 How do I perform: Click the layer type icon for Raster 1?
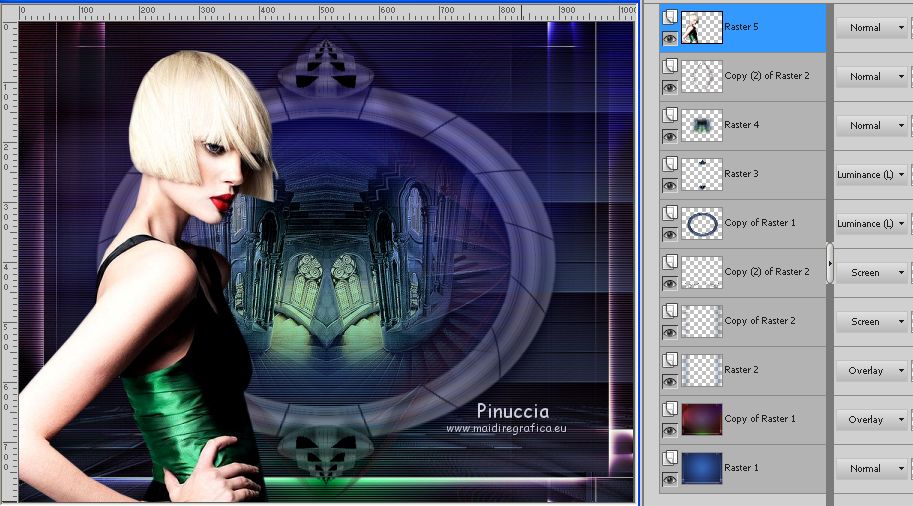670,457
